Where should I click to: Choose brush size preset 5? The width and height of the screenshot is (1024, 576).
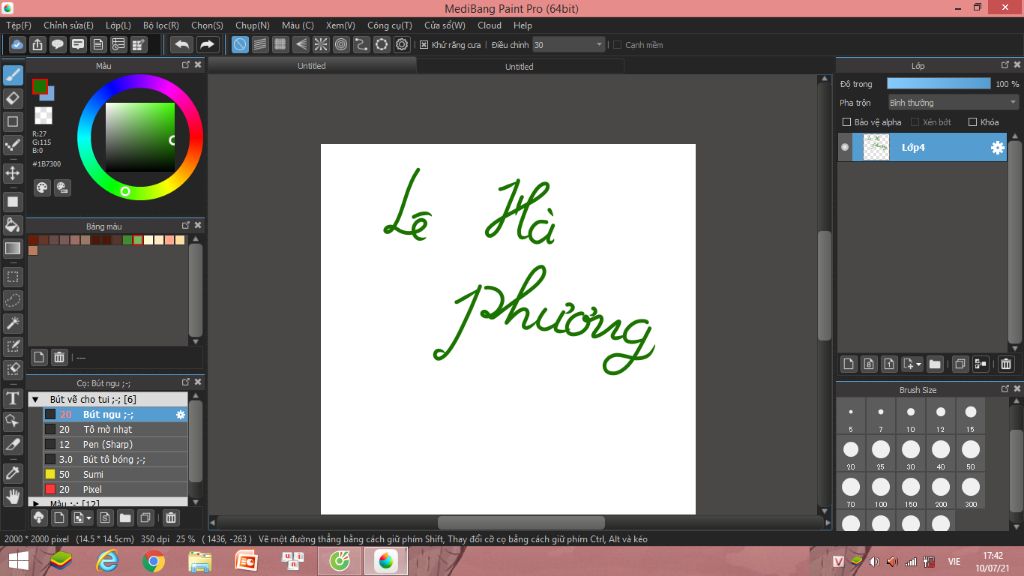coord(850,417)
